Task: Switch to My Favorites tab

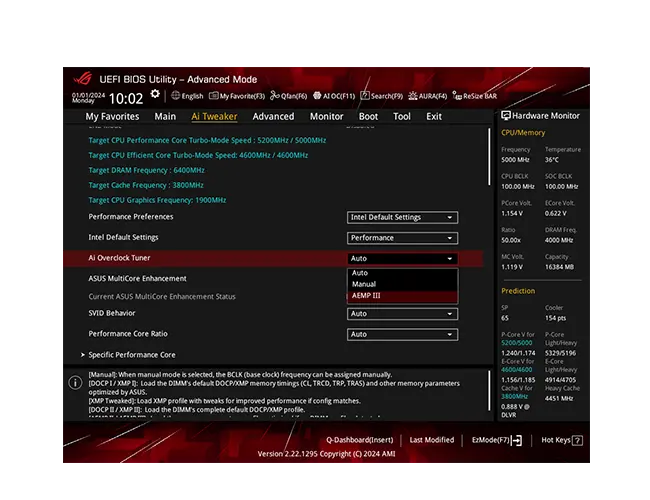Action: pyautogui.click(x=112, y=117)
